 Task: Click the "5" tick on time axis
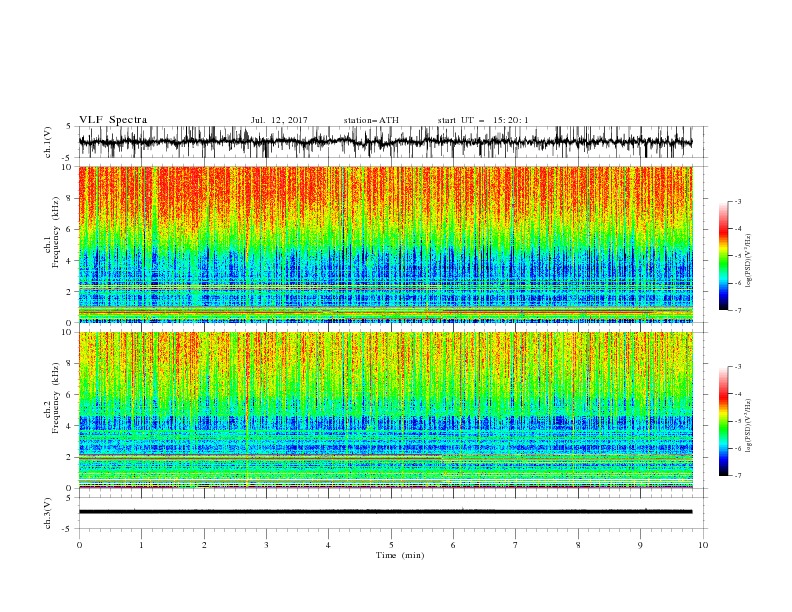coord(391,545)
